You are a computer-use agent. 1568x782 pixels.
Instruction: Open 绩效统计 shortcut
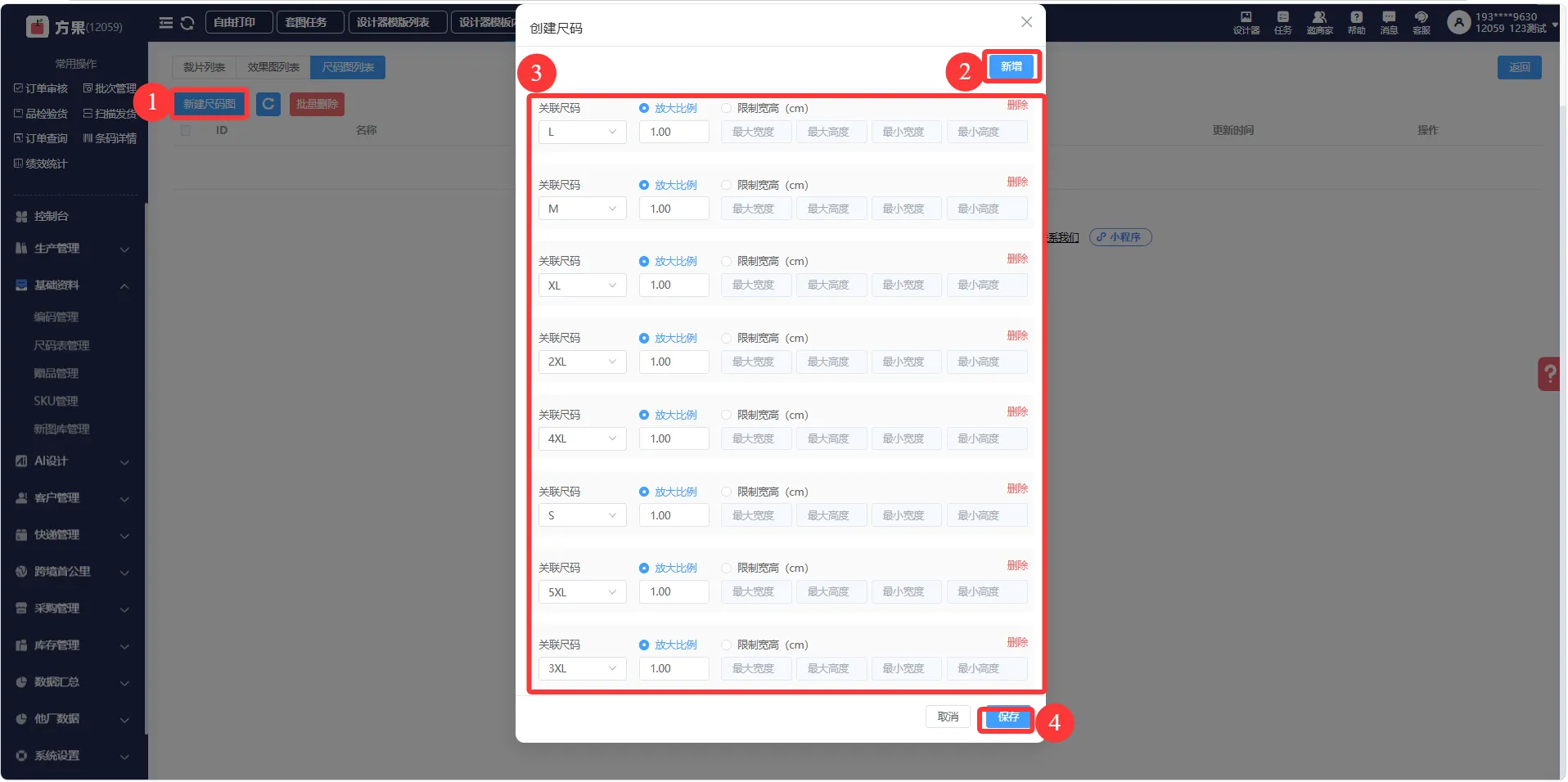tap(41, 164)
